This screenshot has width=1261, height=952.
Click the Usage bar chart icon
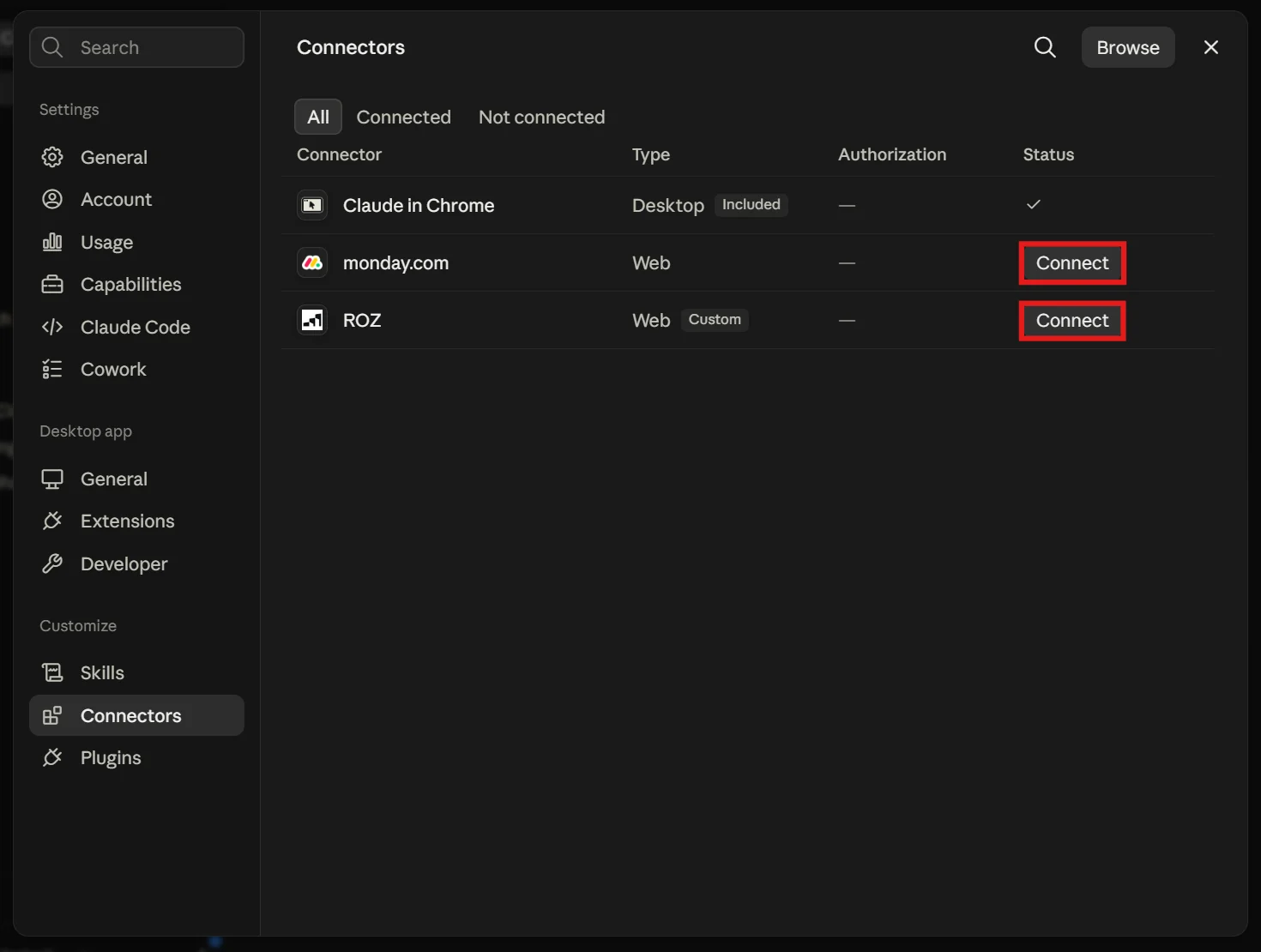point(52,242)
